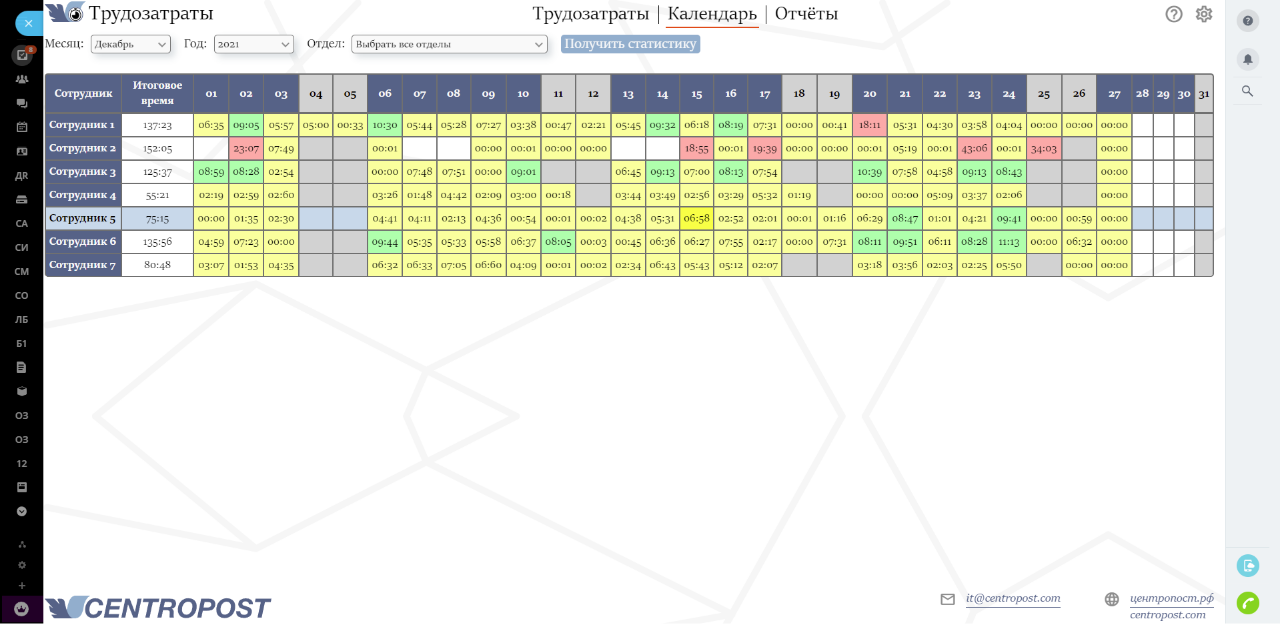1280x624 pixels.
Task: Click the green cell showing 11:13
Action: [1009, 242]
